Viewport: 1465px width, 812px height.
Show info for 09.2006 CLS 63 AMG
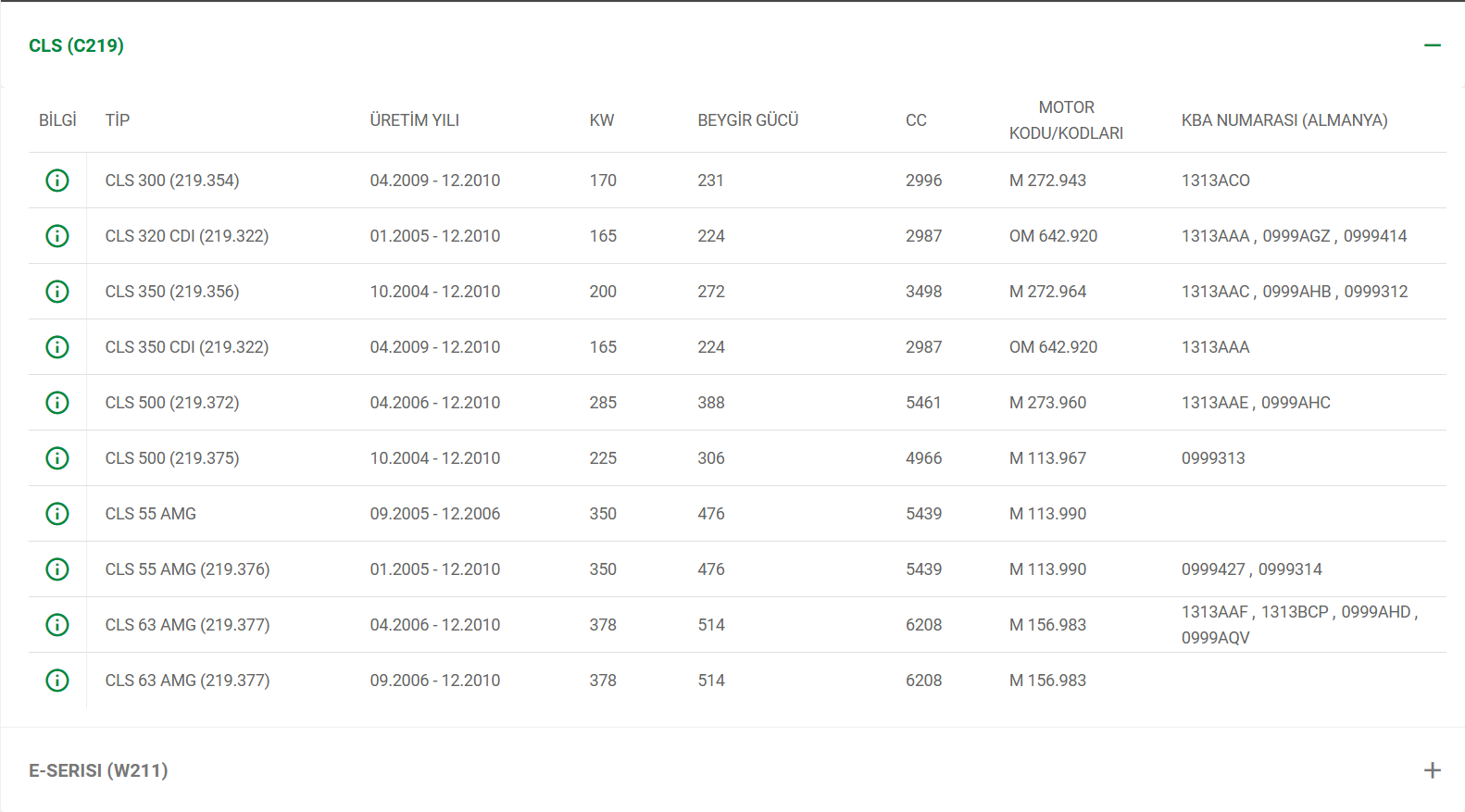[x=57, y=681]
